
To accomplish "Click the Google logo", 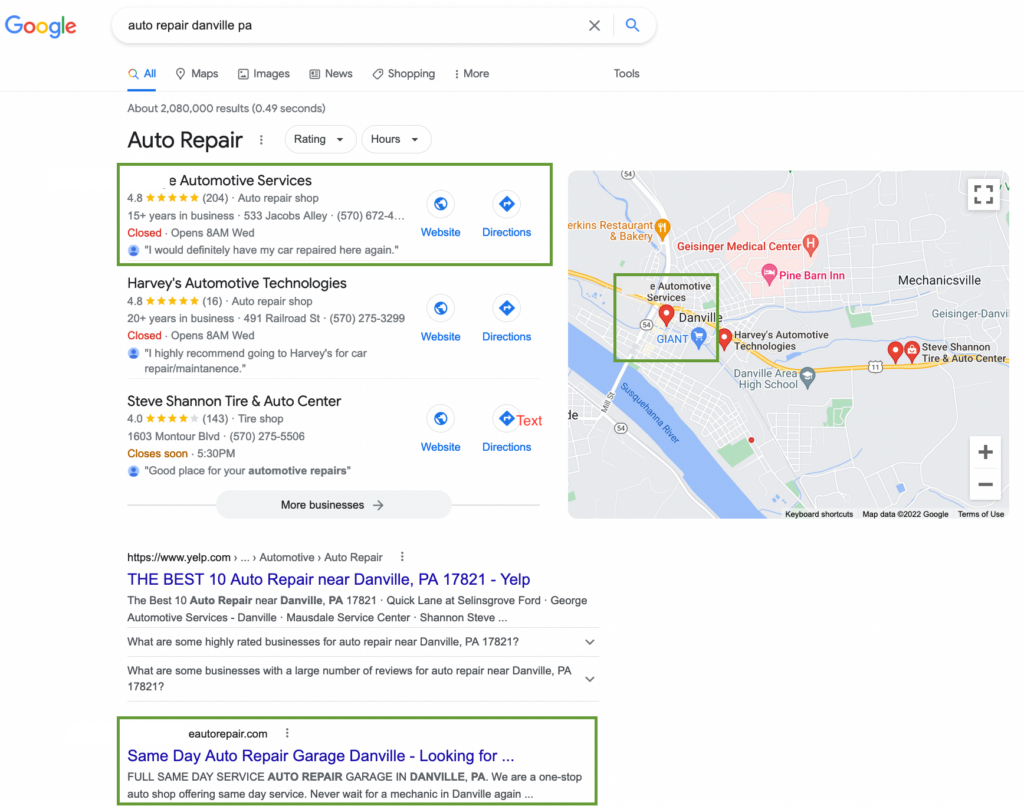I will (x=40, y=25).
